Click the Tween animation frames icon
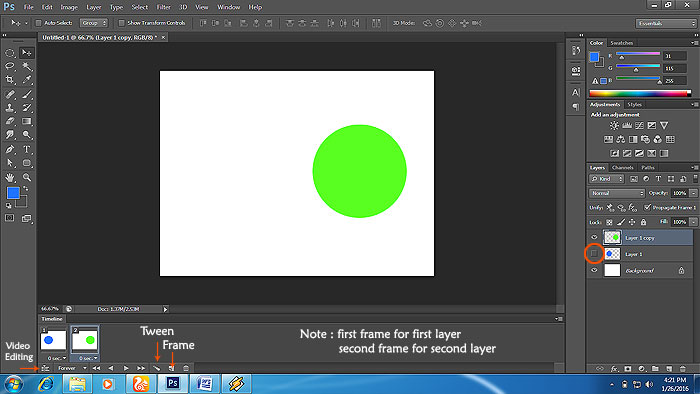 [156, 368]
